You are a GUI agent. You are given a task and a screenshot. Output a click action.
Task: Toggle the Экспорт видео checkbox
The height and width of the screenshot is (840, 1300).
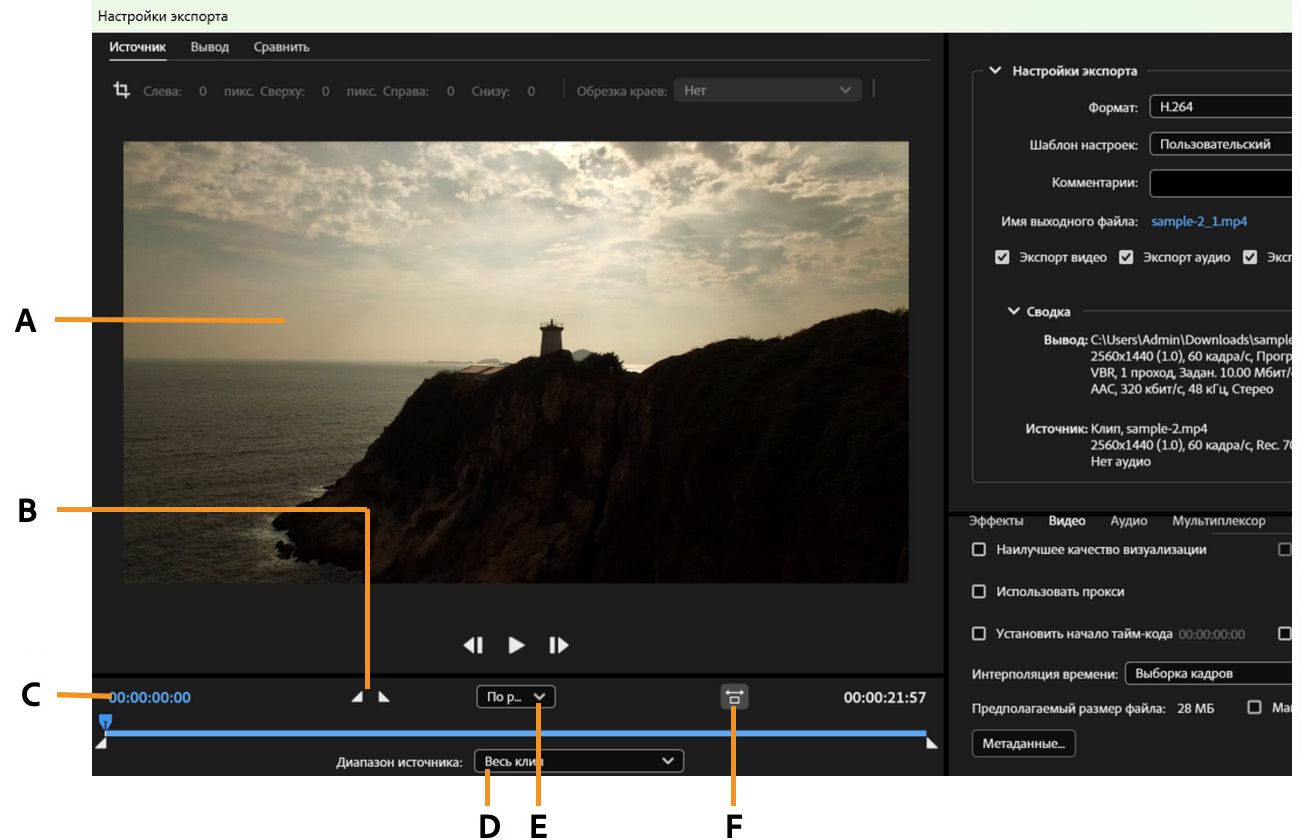pyautogui.click(x=1002, y=258)
